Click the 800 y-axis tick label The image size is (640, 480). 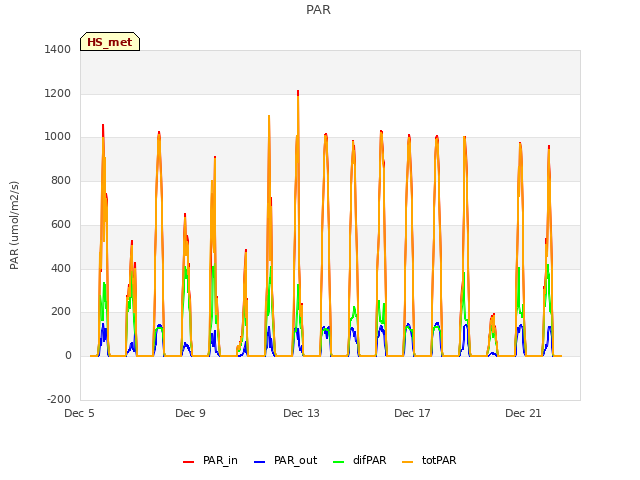[x=61, y=180]
